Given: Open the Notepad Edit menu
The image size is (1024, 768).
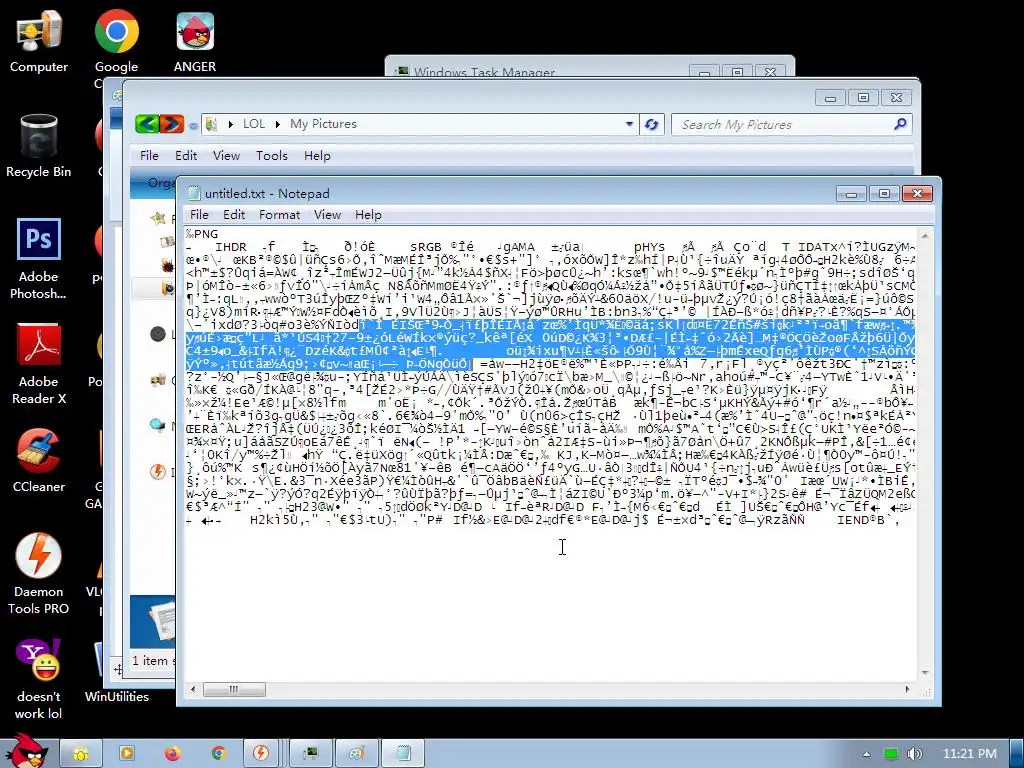Looking at the screenshot, I should point(234,215).
